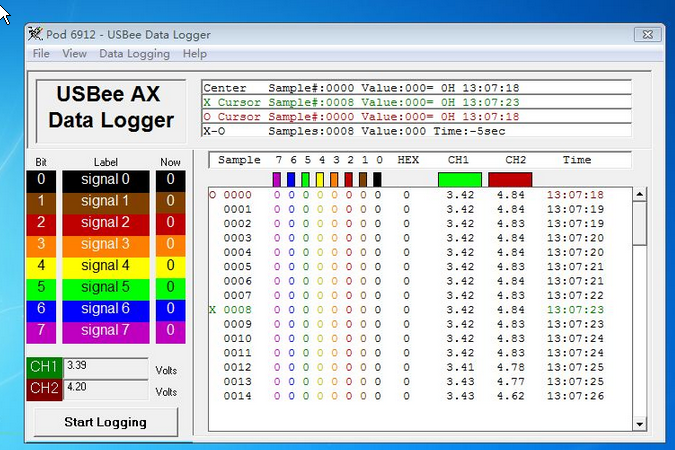This screenshot has height=450, width=675.
Task: Click the green CH1 column swatch
Action: (x=460, y=180)
